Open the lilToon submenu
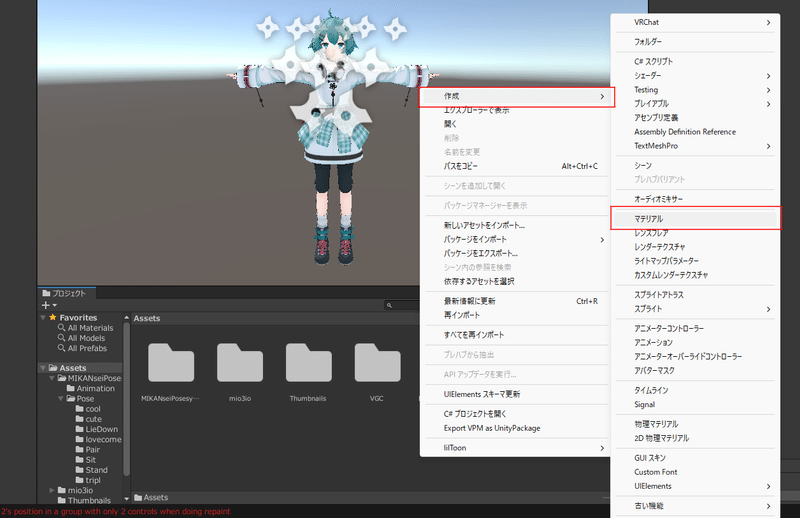 pyautogui.click(x=516, y=448)
